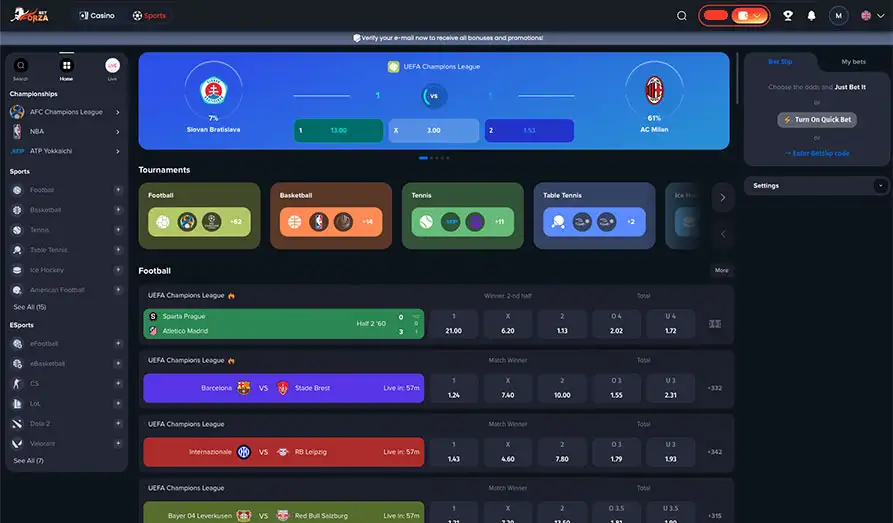This screenshot has height=523, width=893.
Task: Open the Home grid icon in sidebar
Action: (x=66, y=66)
